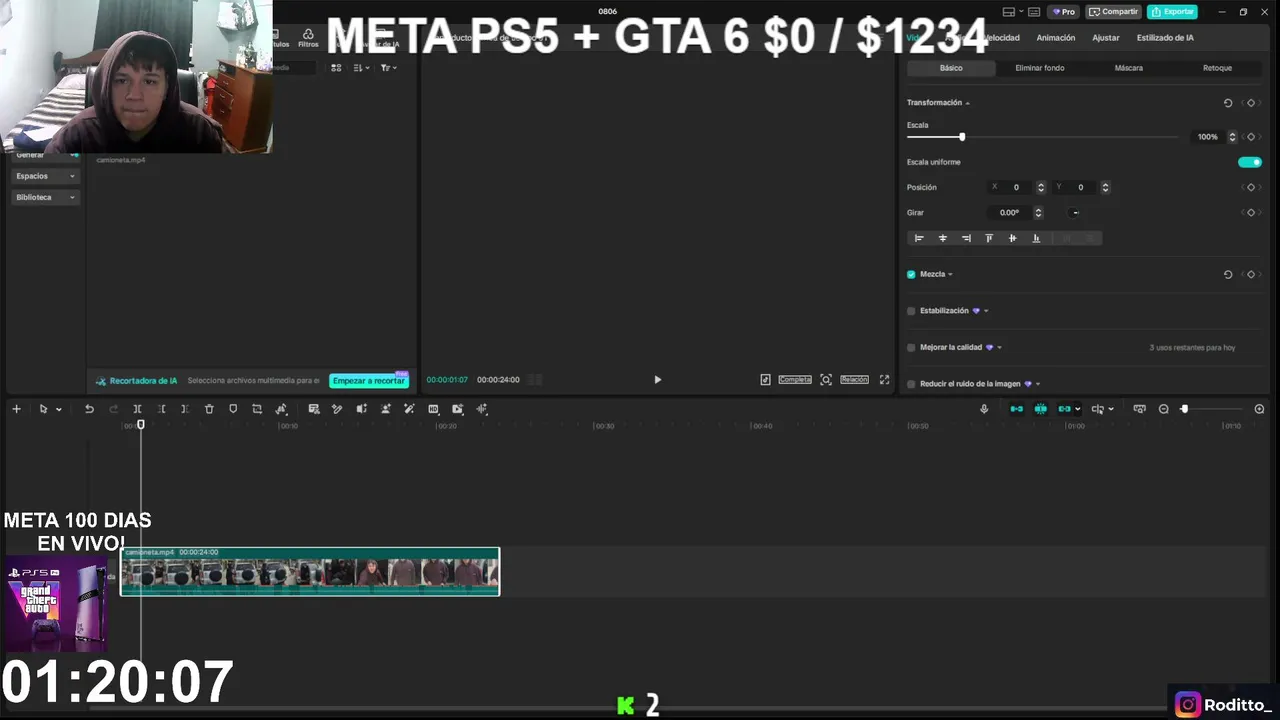Image resolution: width=1280 pixels, height=720 pixels.
Task: Click the Exportar button
Action: 1173,12
